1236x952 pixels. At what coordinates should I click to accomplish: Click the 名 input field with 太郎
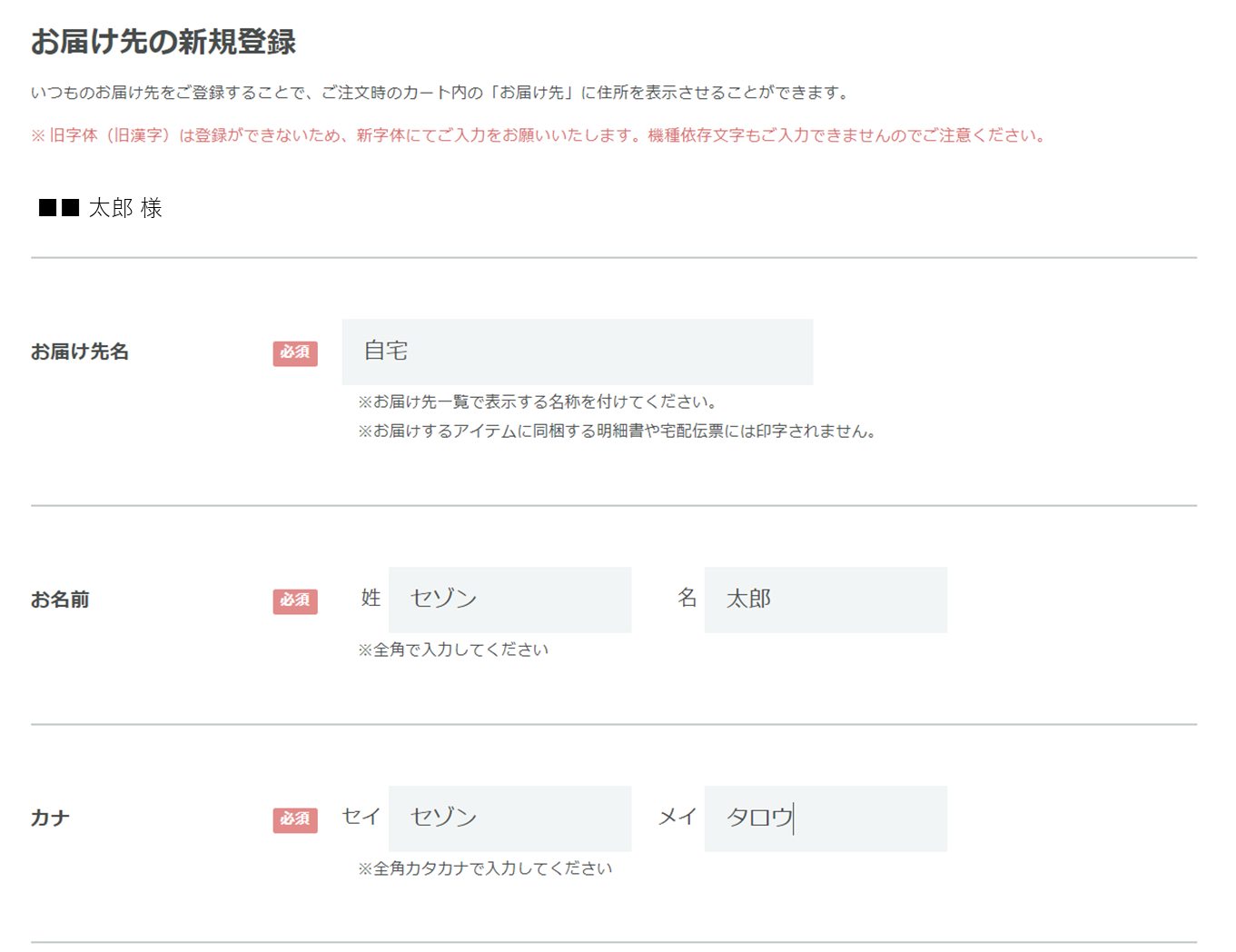pos(826,600)
